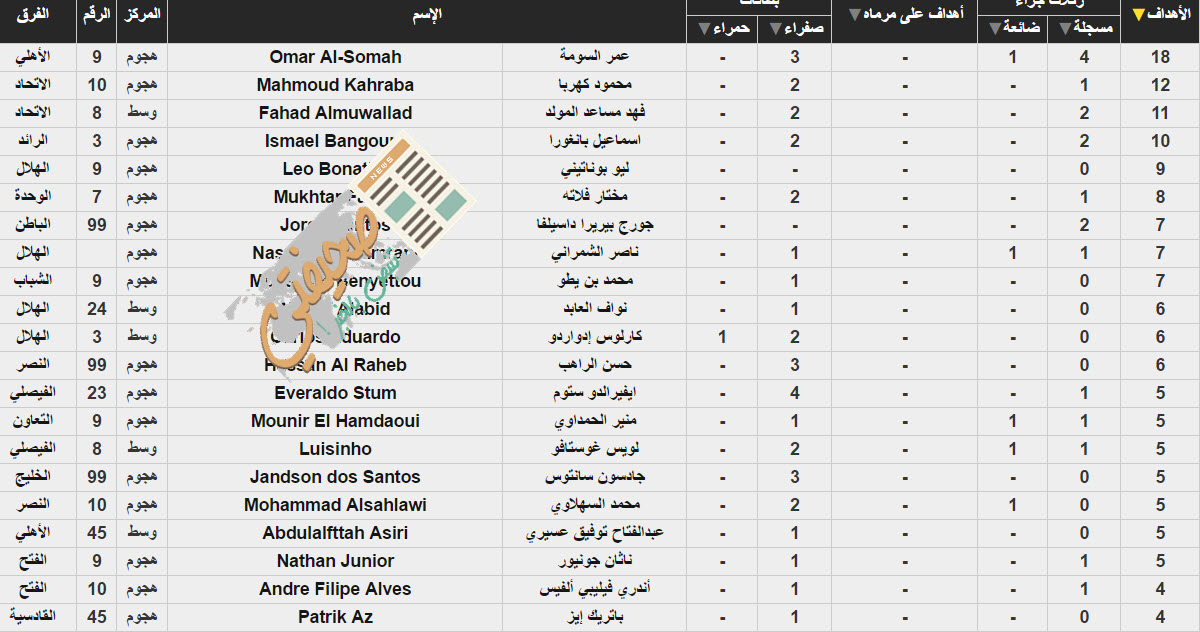This screenshot has height=632, width=1200.
Task: Select Arabic name محمد بن يطو
Action: click(594, 281)
